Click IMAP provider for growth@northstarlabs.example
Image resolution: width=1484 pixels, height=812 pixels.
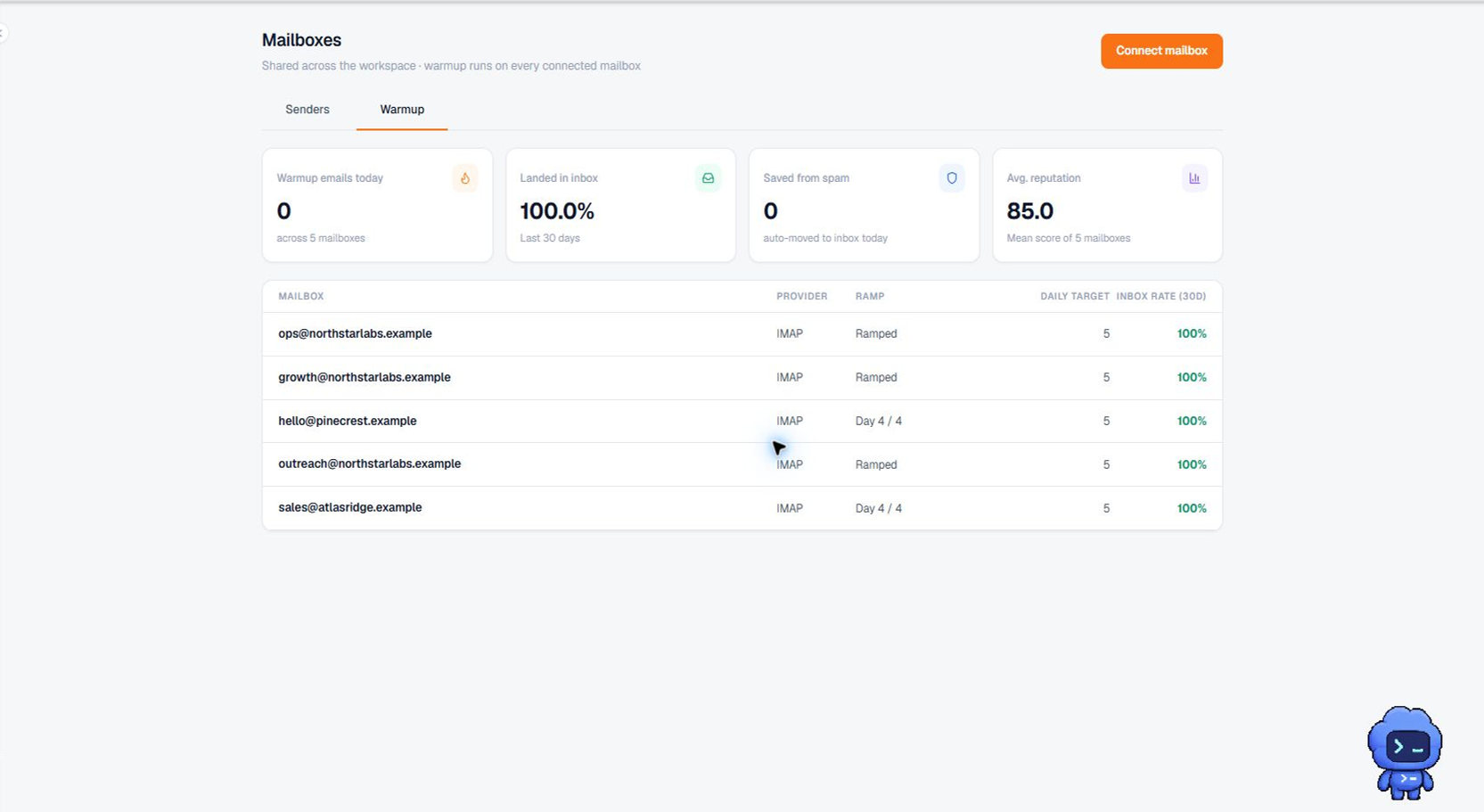tap(790, 377)
